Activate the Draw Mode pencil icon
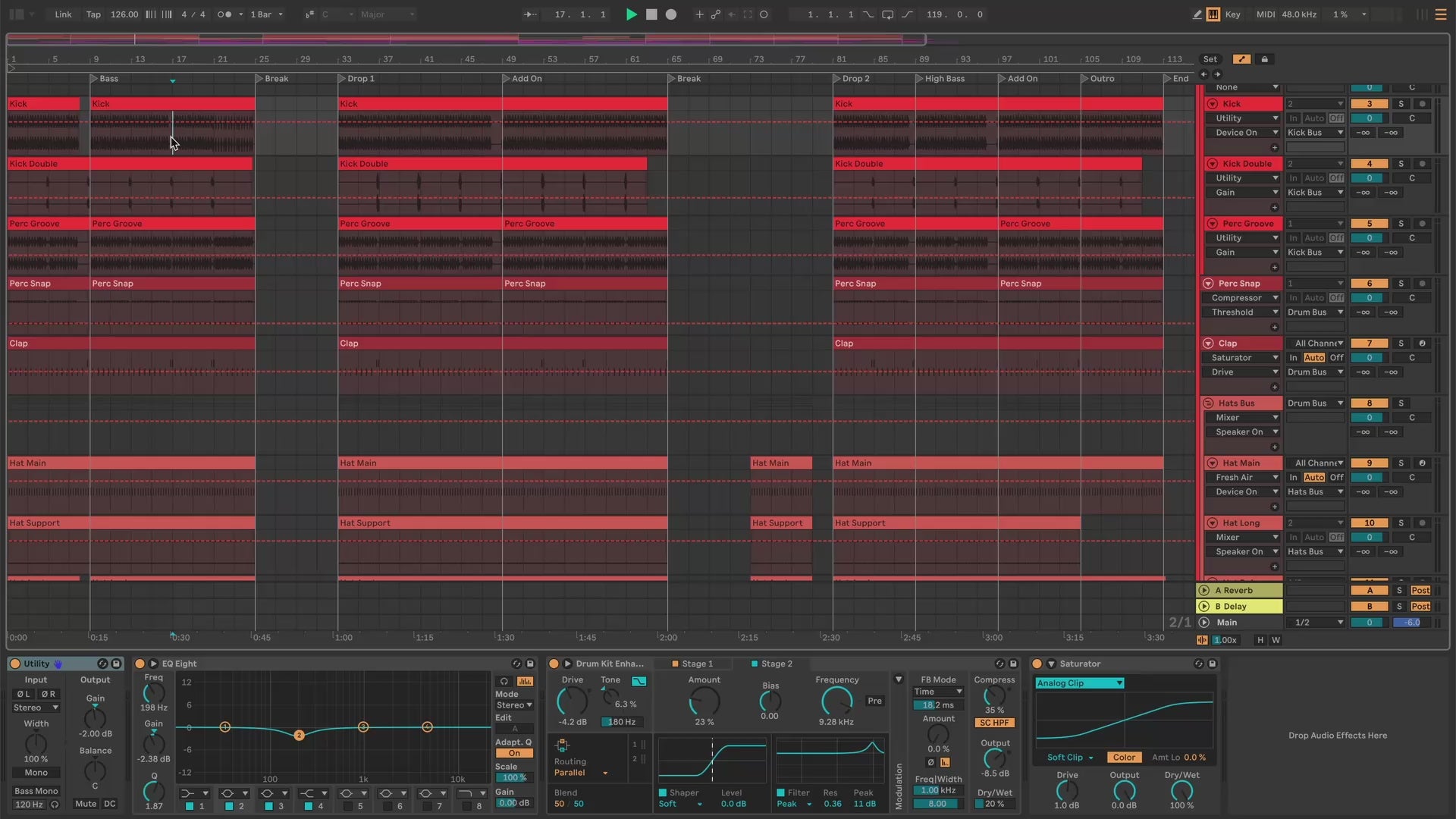This screenshot has width=1456, height=819. click(x=1197, y=14)
